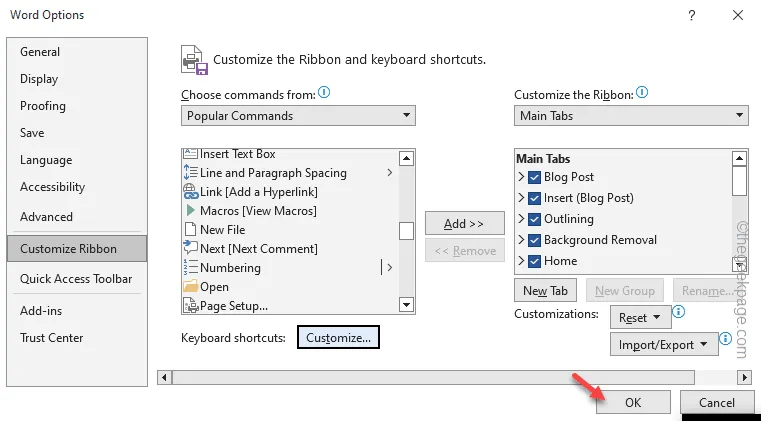761x421 pixels.
Task: Click the Macros play triangle icon
Action: point(190,210)
